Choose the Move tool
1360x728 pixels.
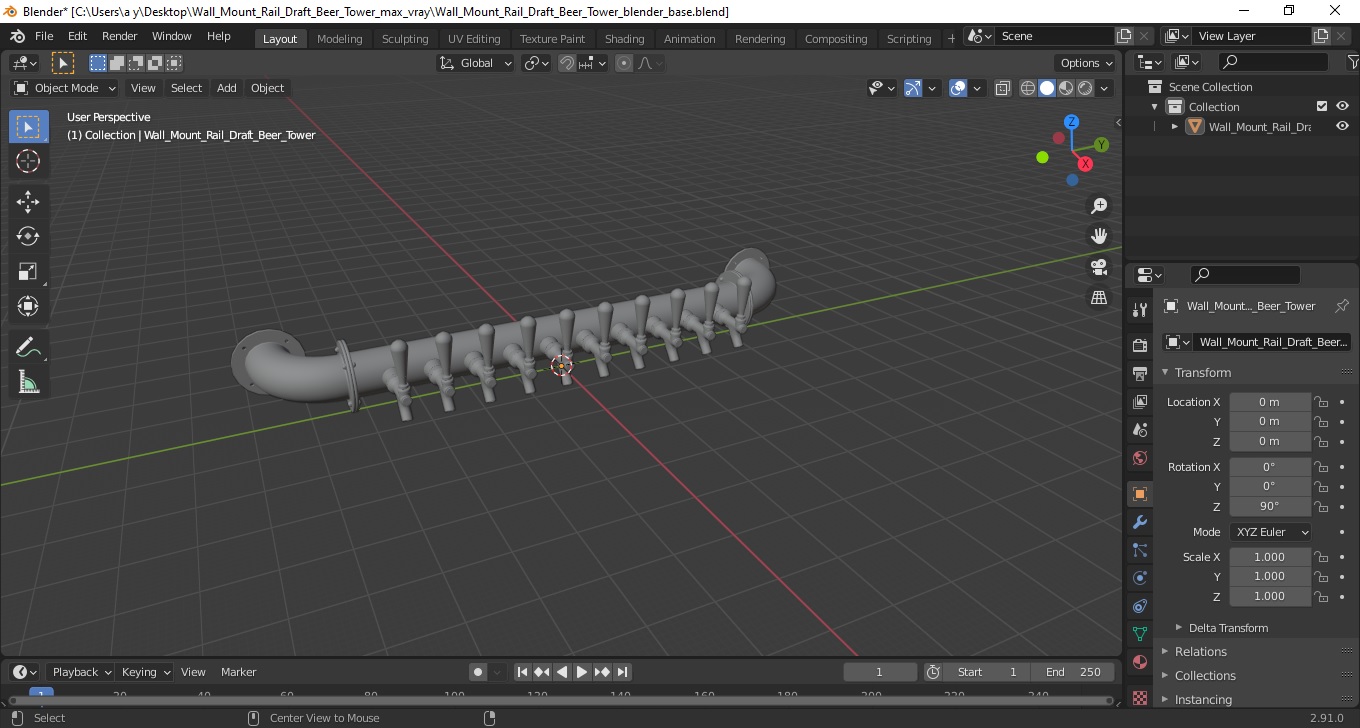28,201
